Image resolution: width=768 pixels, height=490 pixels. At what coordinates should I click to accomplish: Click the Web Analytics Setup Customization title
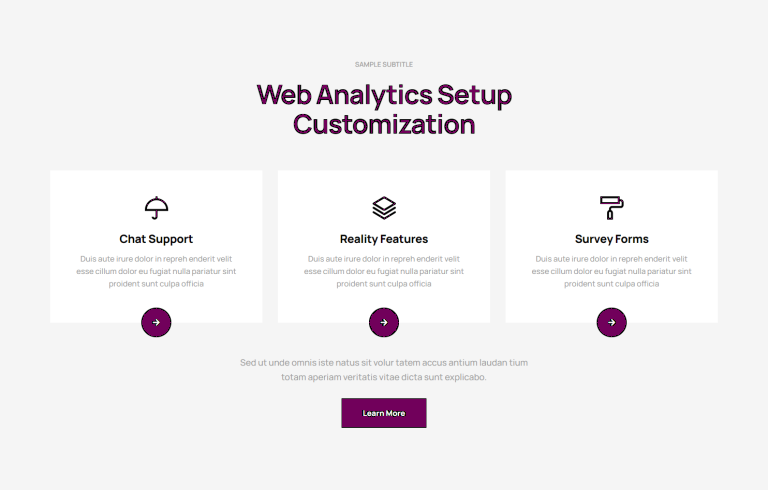click(x=384, y=109)
